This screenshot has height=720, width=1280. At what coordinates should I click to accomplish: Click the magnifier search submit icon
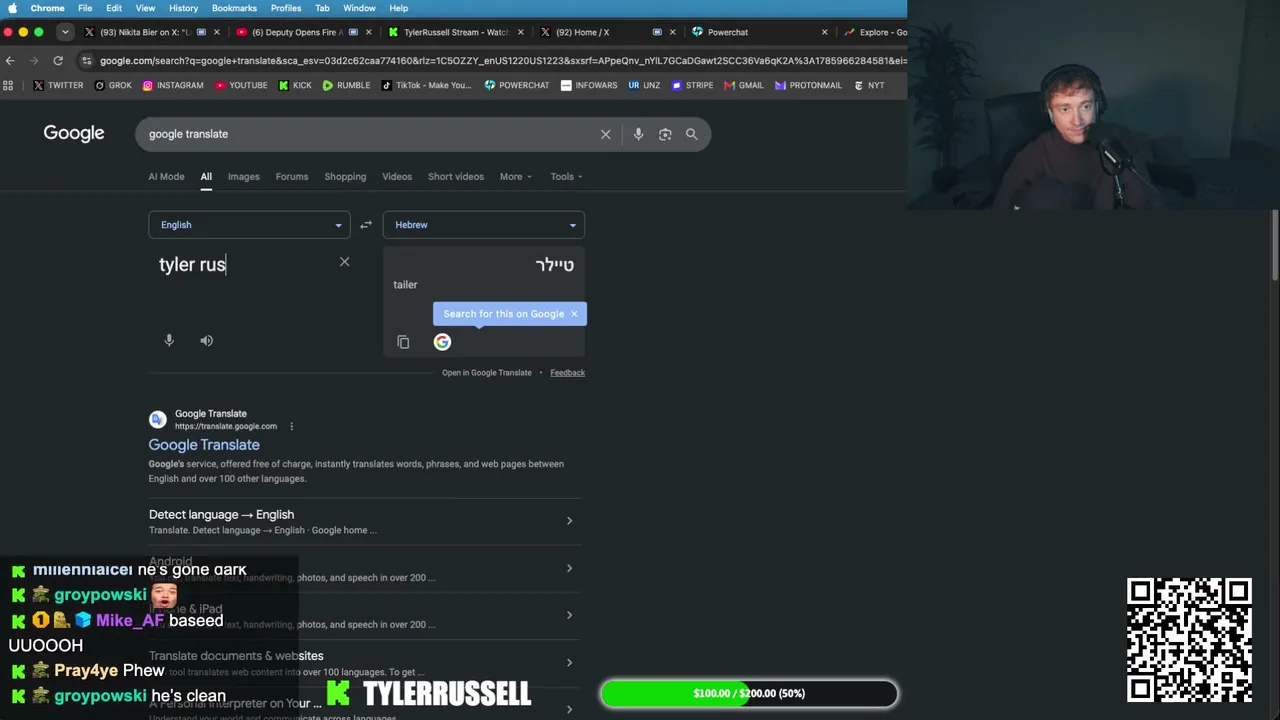[691, 134]
